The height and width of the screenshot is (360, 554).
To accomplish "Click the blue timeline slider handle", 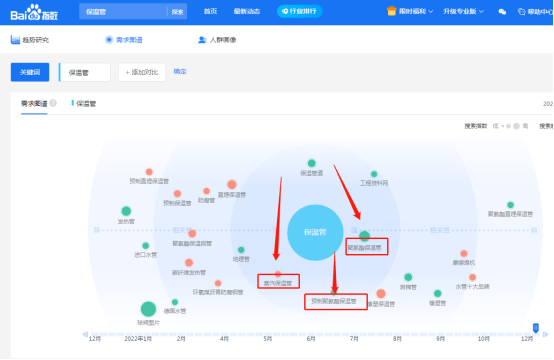I will (536, 328).
